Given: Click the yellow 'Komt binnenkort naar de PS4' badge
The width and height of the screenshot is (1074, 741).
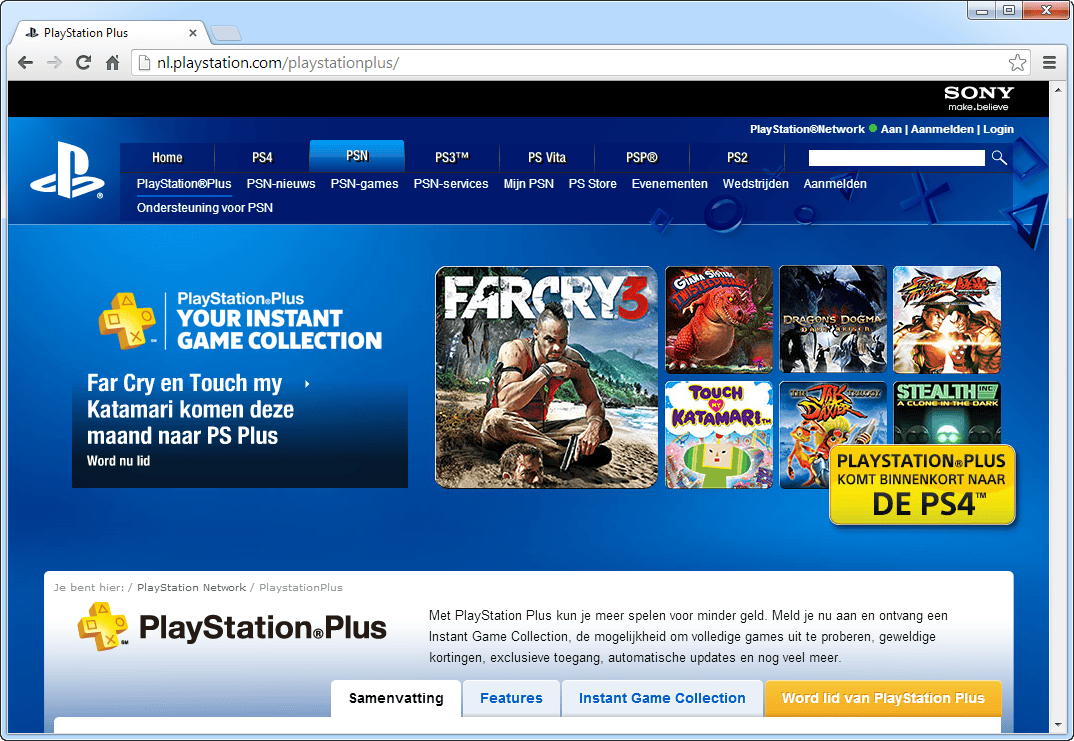Looking at the screenshot, I should tap(922, 486).
